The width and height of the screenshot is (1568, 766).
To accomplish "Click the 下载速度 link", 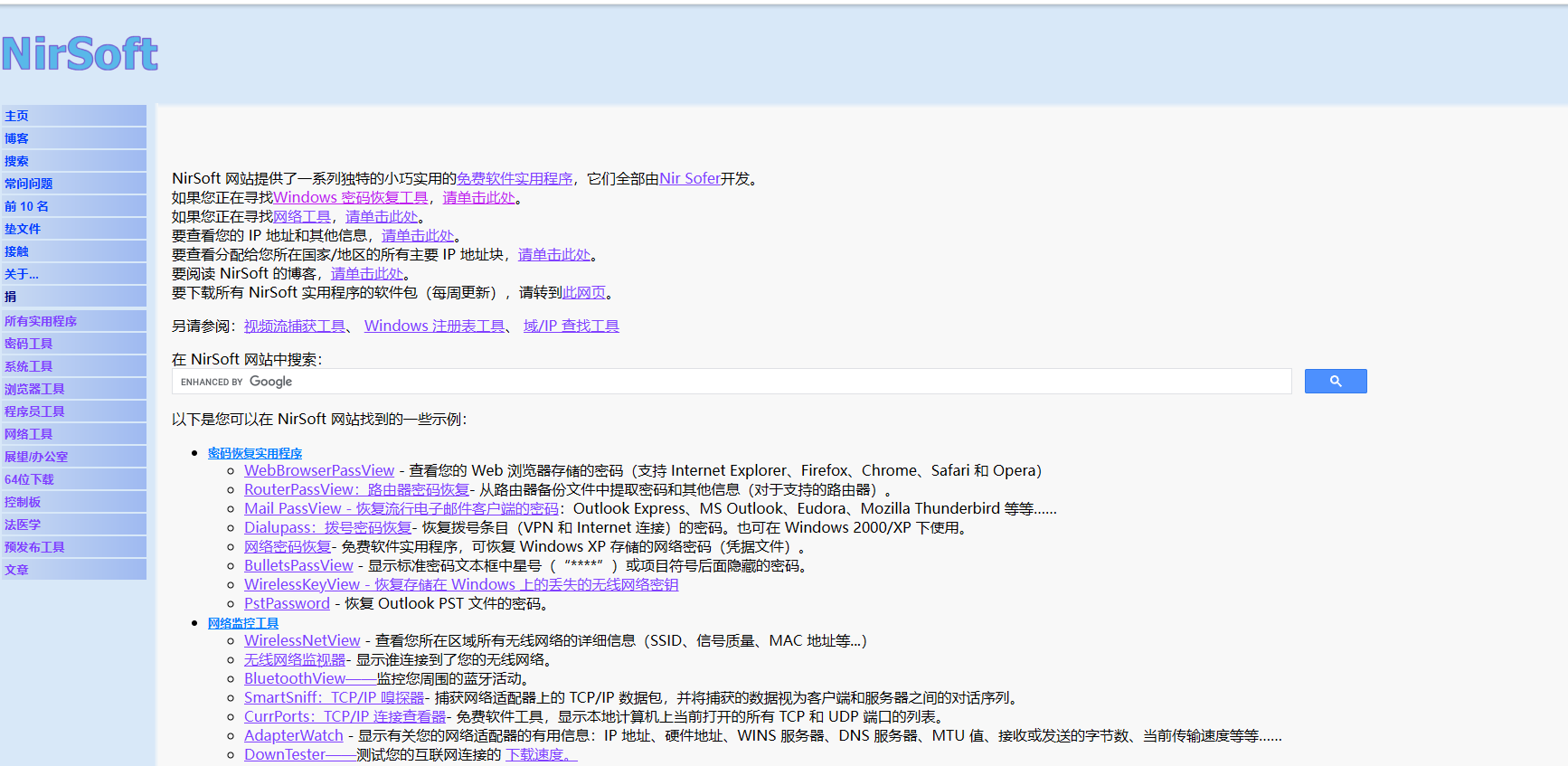I will coord(541,754).
